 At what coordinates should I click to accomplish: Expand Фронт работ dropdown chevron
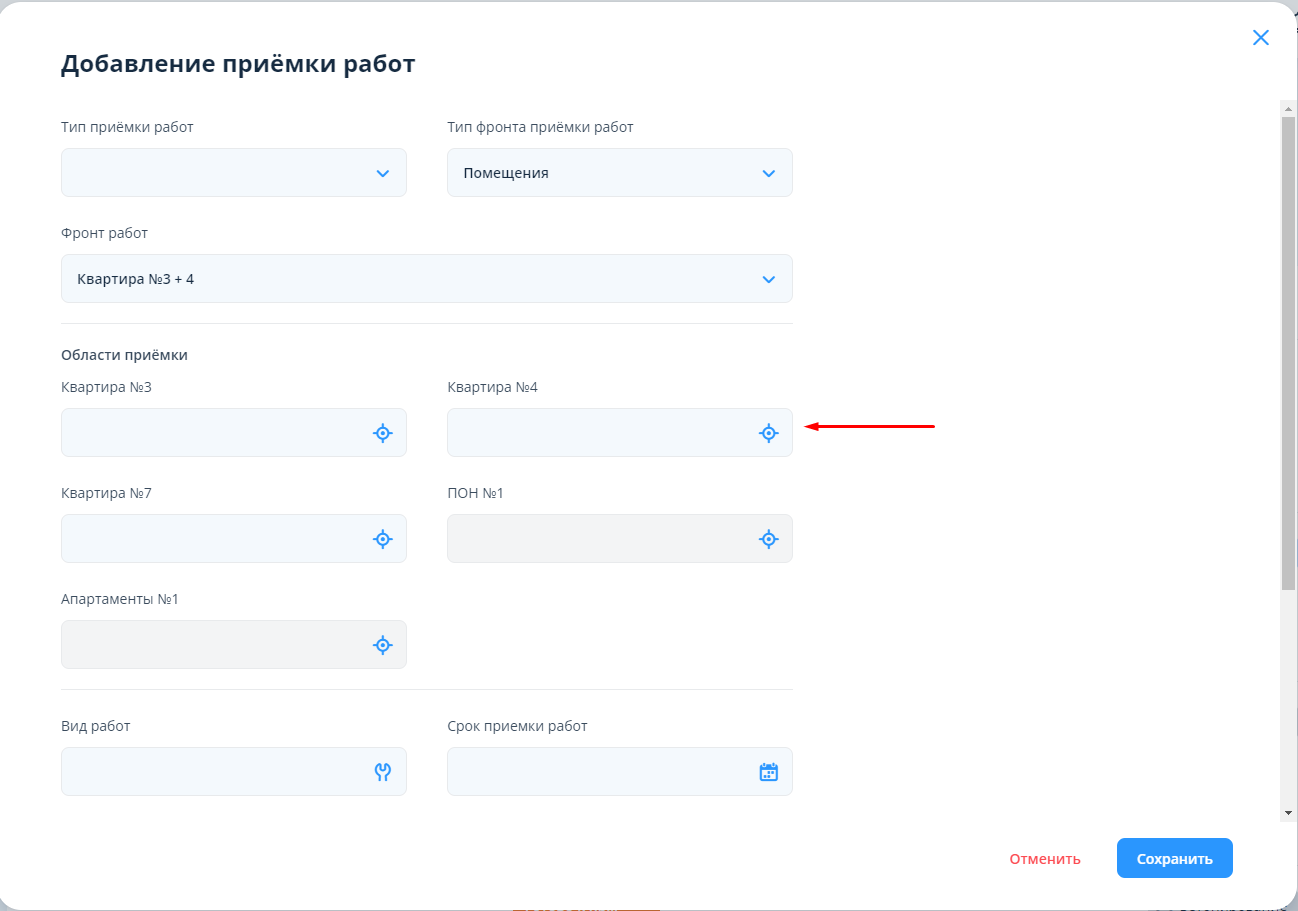pyautogui.click(x=768, y=279)
